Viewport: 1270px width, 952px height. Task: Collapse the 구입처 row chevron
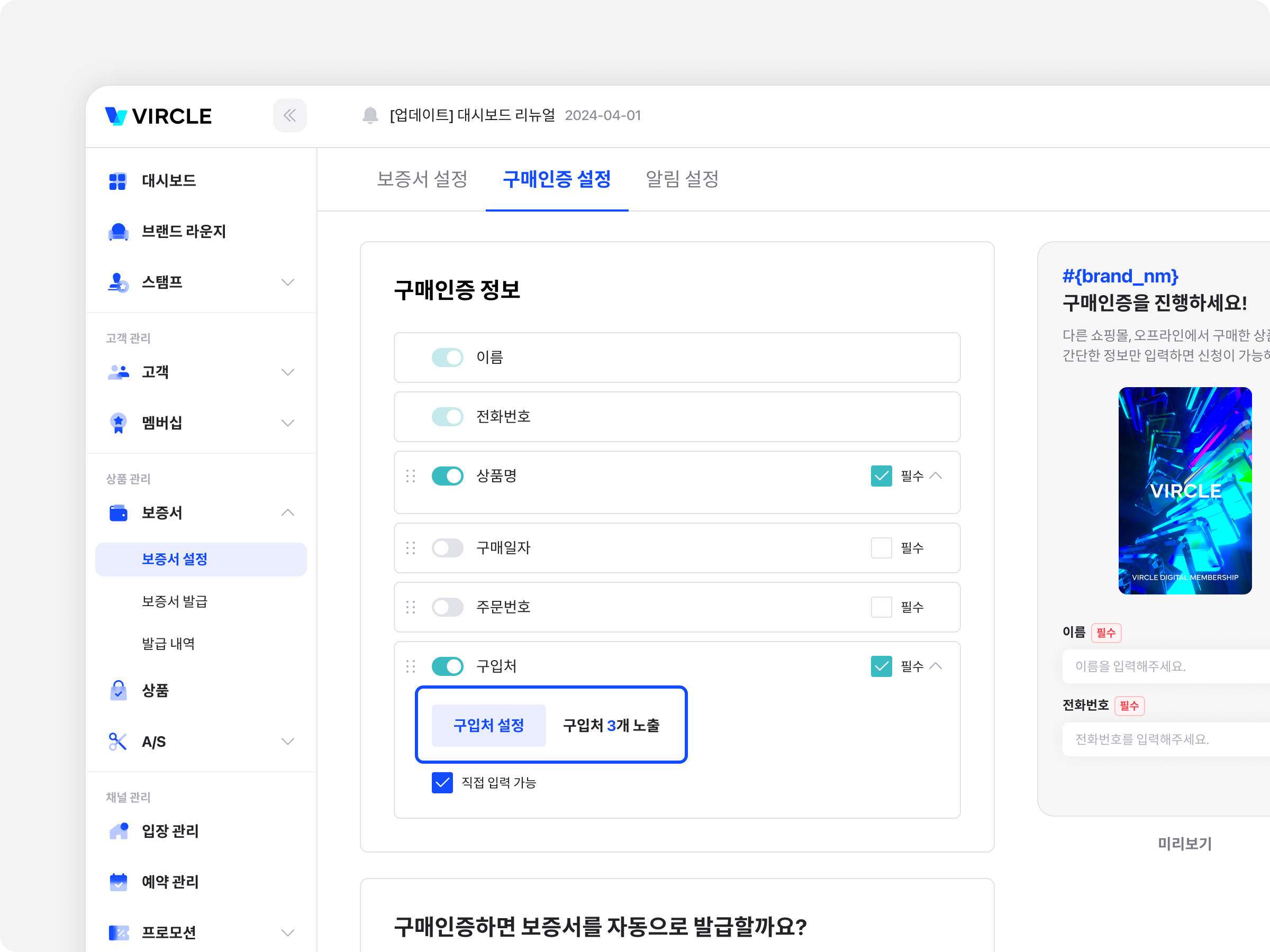tap(936, 666)
